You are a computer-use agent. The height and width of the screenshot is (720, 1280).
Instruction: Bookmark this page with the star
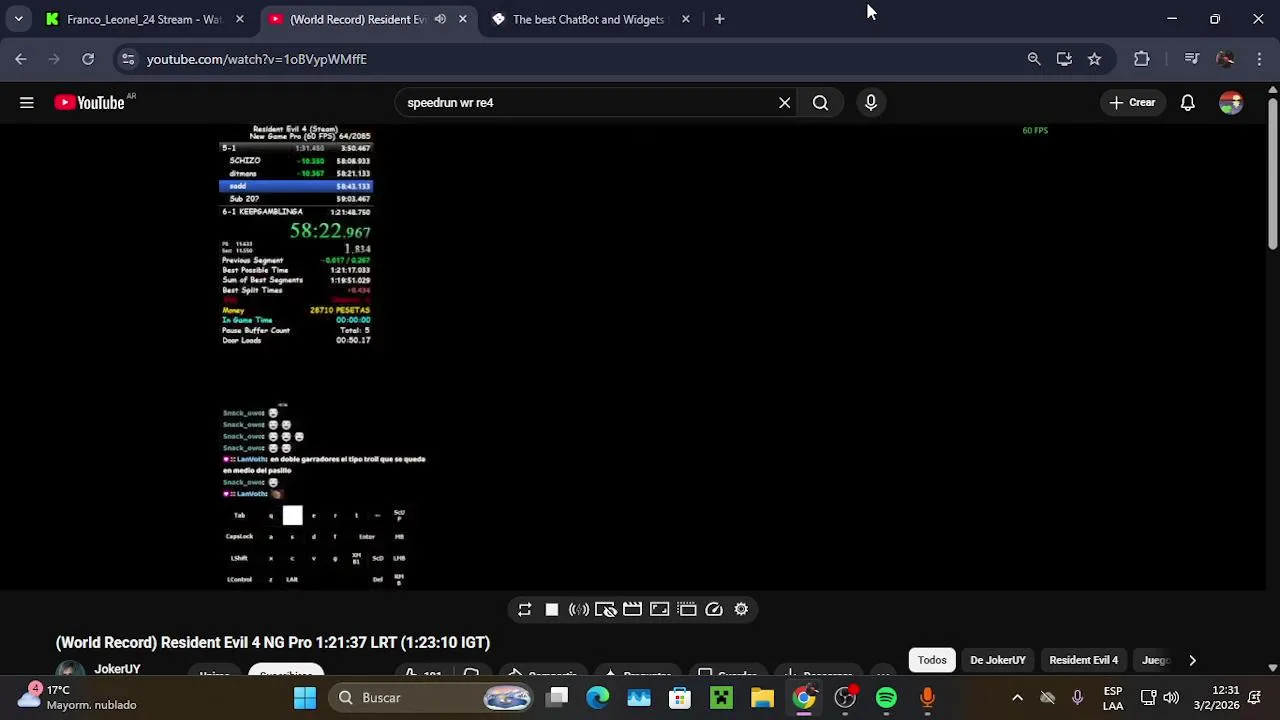coord(1094,59)
